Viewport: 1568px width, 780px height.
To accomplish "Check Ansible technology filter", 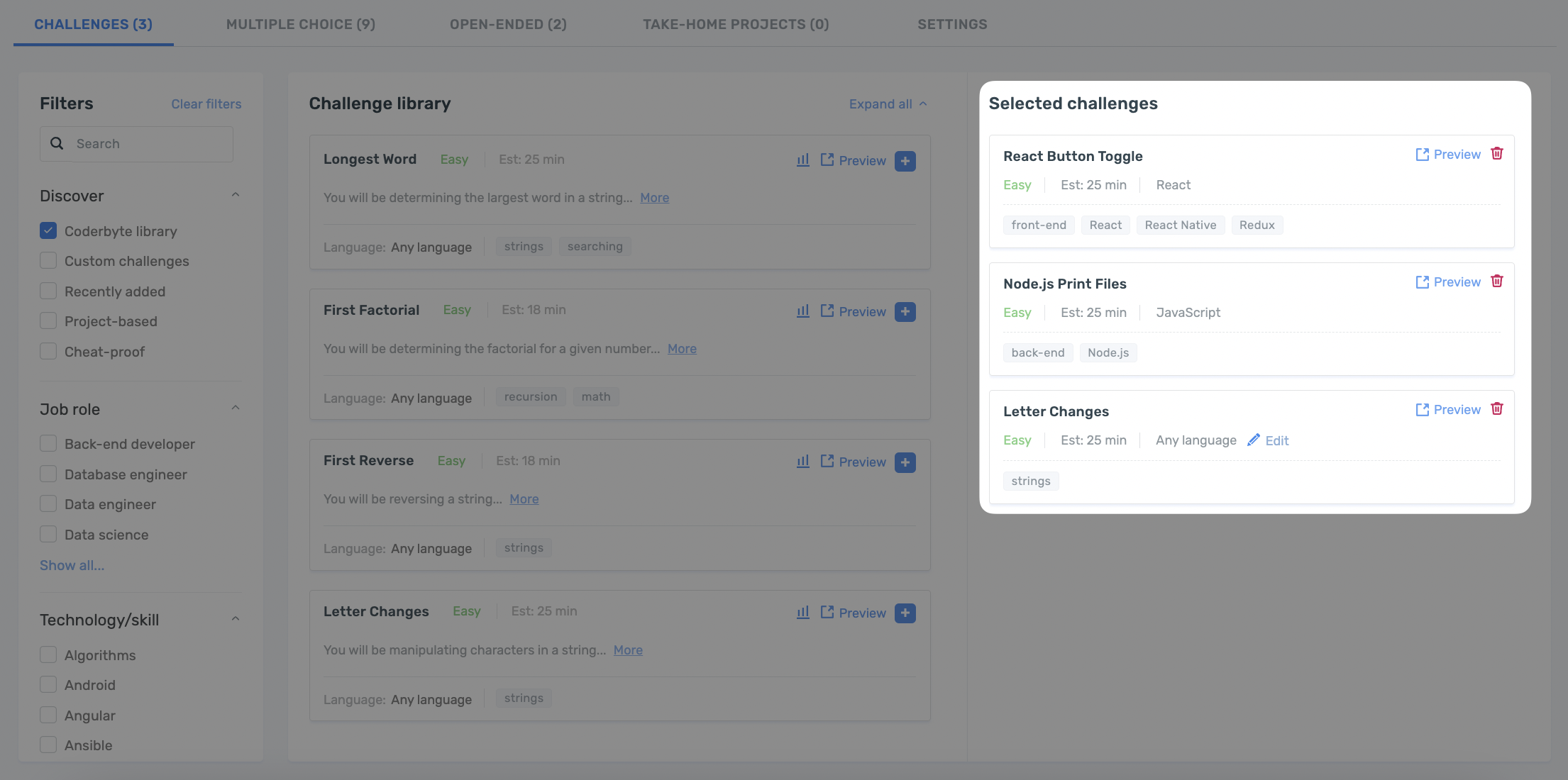I will [48, 745].
